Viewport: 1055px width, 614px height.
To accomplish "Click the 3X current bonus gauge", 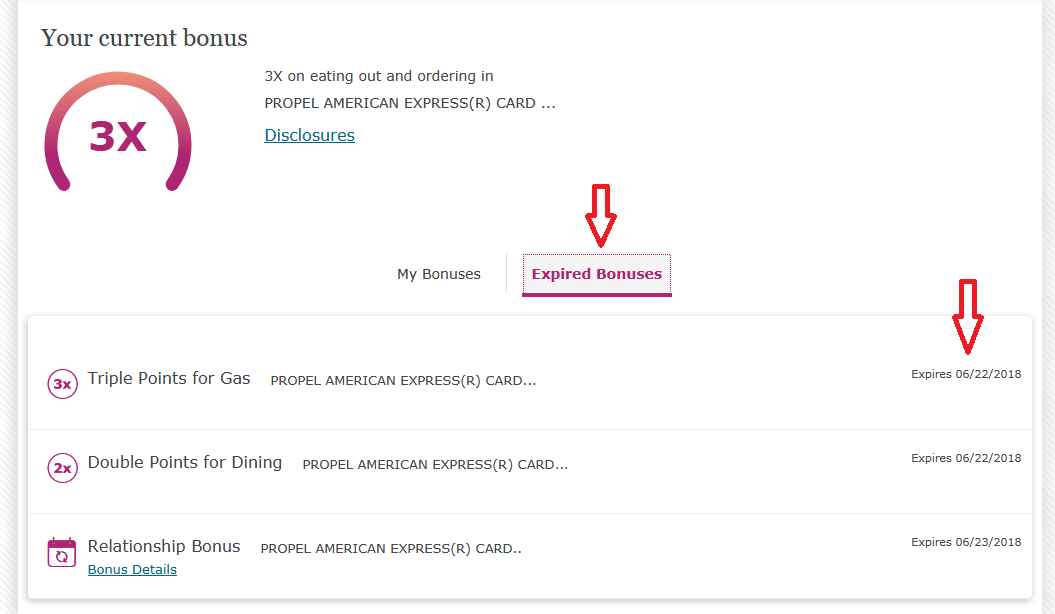I will [118, 135].
